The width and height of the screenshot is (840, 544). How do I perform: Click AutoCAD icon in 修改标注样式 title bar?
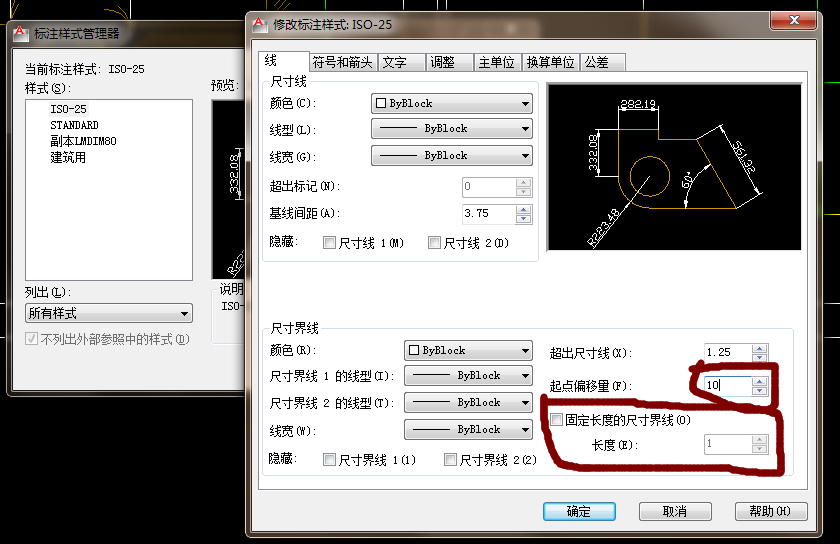[x=260, y=24]
